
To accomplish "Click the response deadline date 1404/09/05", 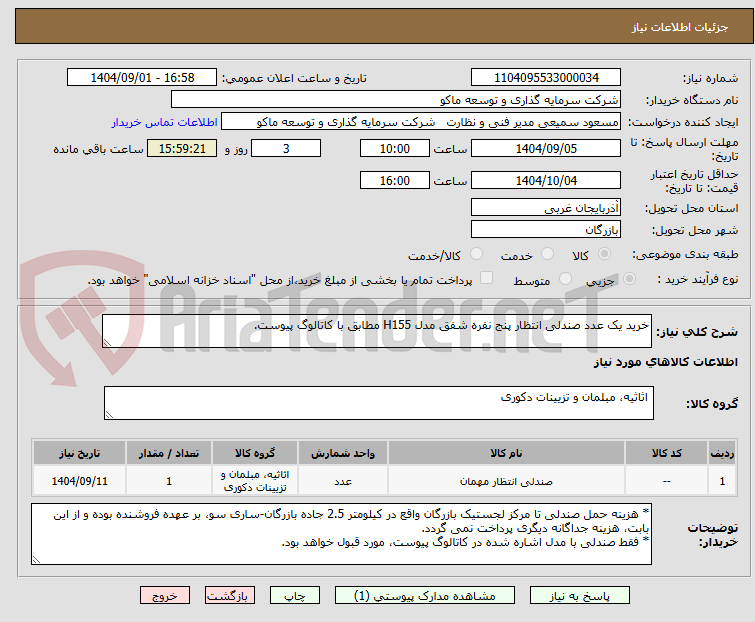I will coord(546,148).
